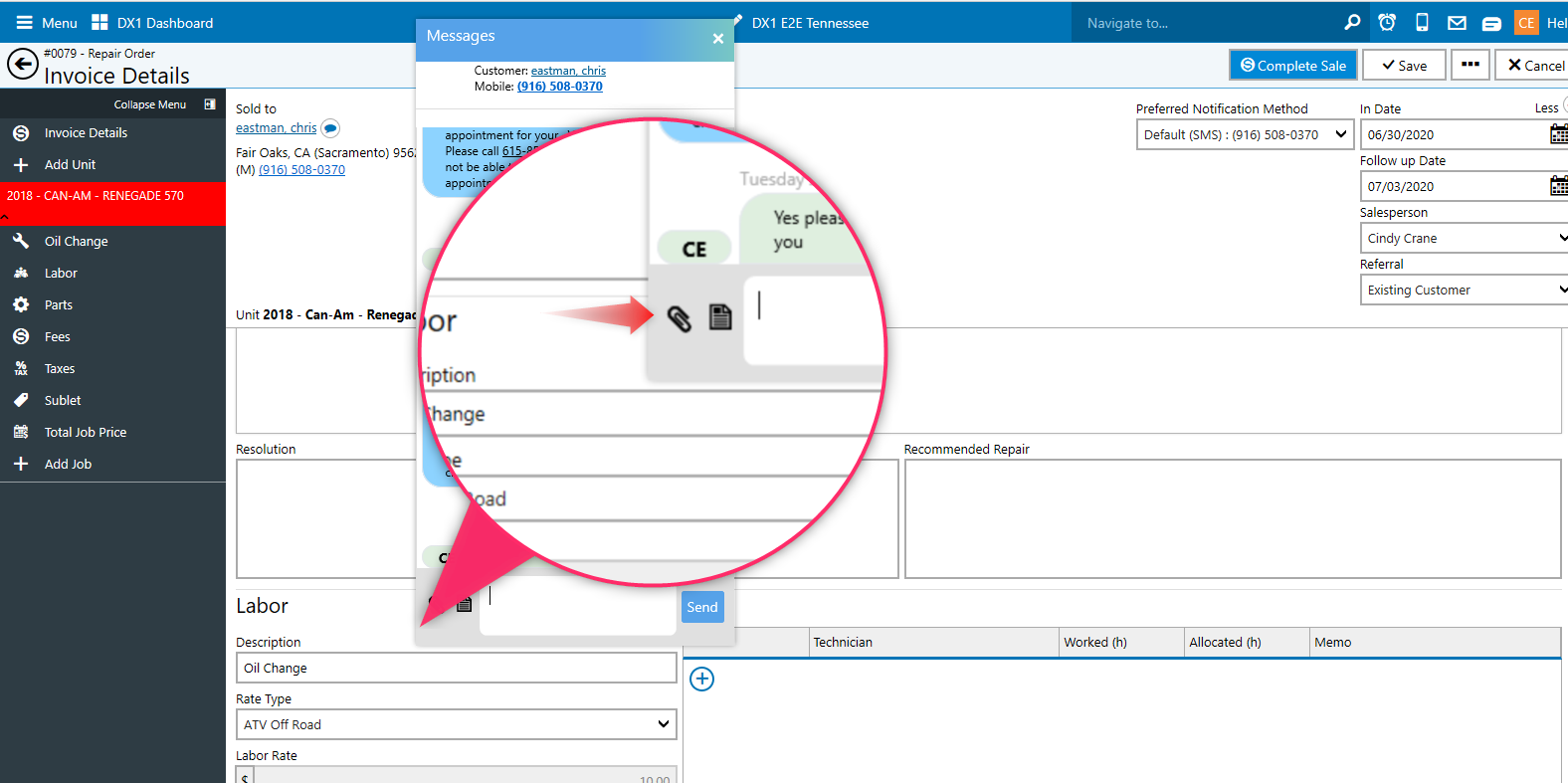The image size is (1568, 783).
Task: Open the DX1 Dashboard grid icon
Action: tap(99, 22)
